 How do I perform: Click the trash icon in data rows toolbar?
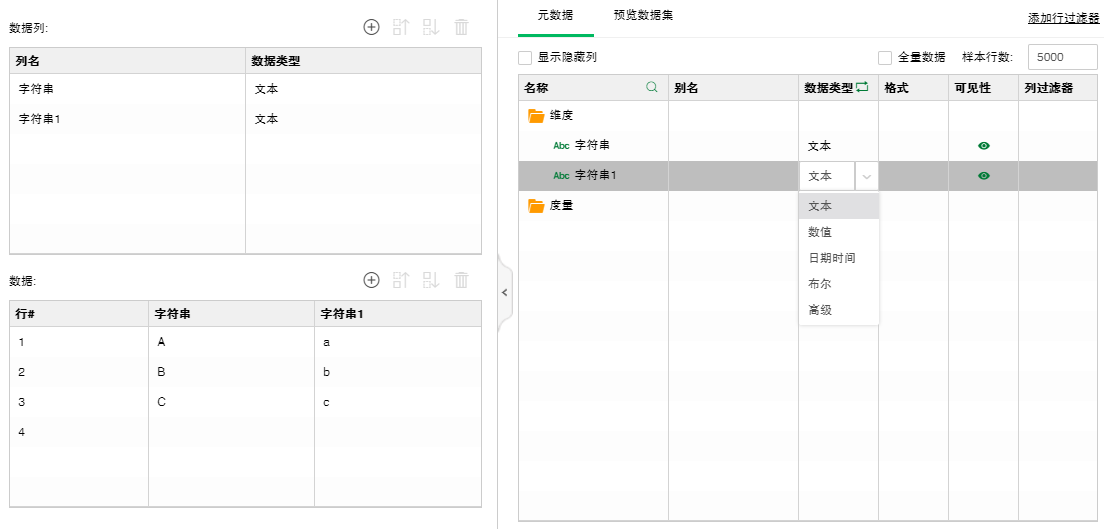(x=461, y=280)
